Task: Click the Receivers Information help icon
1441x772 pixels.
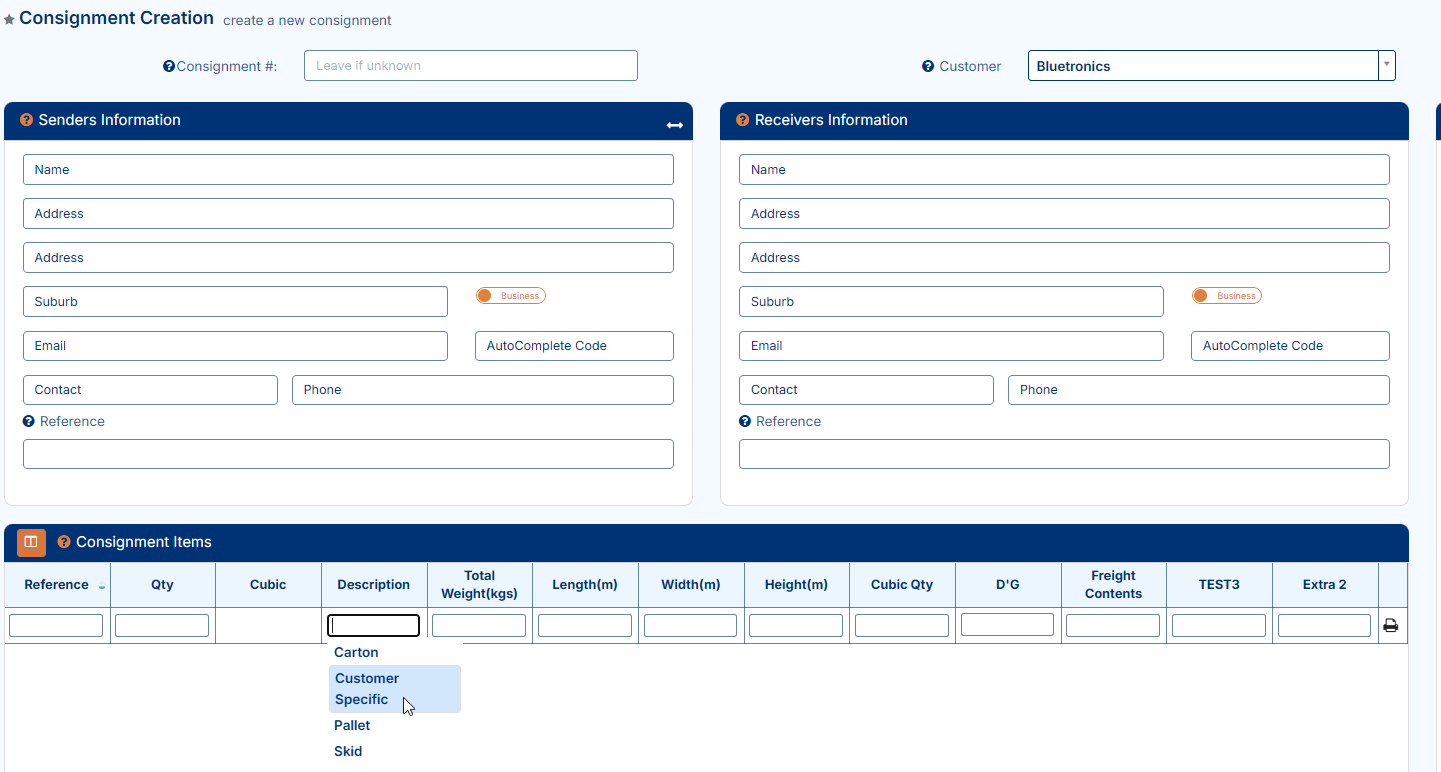Action: (x=742, y=120)
